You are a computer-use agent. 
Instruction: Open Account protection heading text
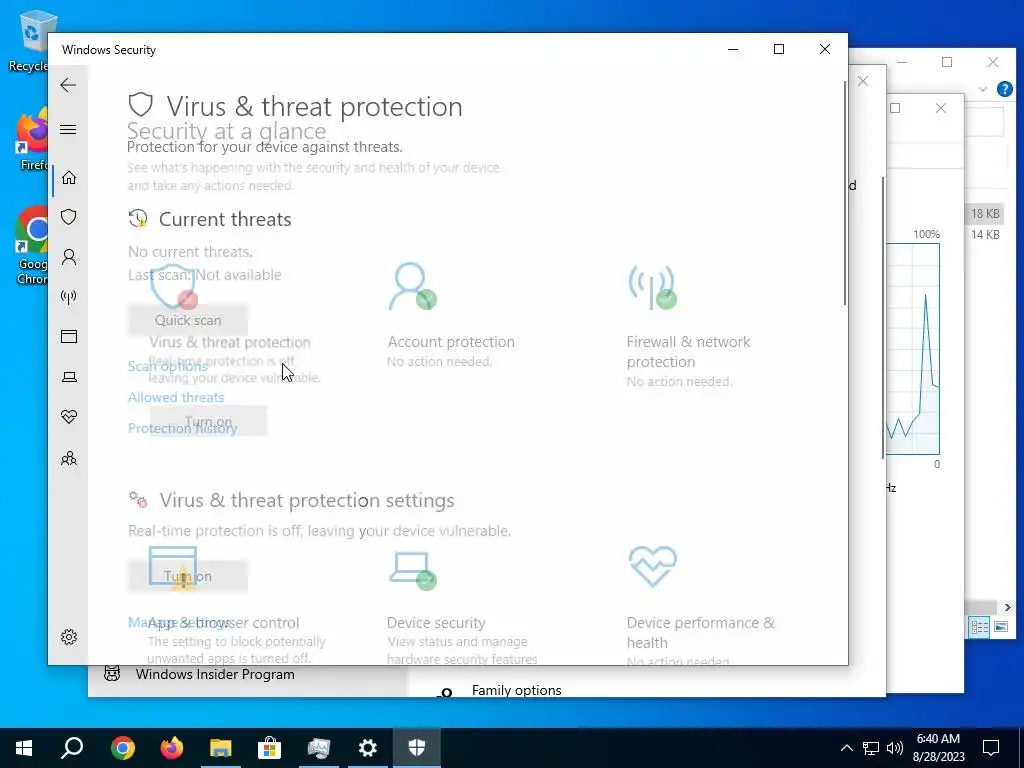451,342
